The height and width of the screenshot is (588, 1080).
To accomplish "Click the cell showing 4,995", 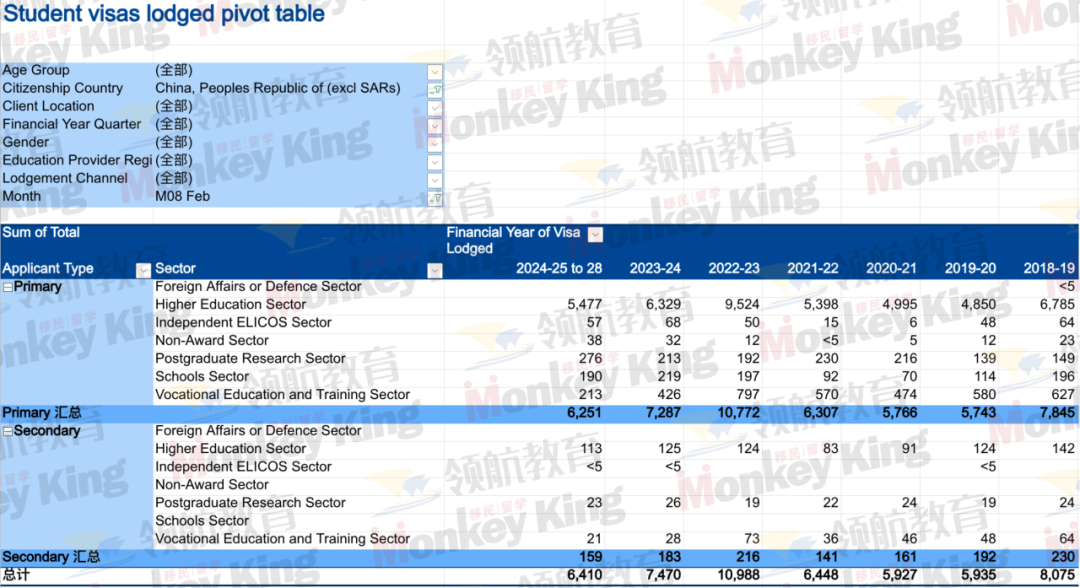I will pos(900,304).
